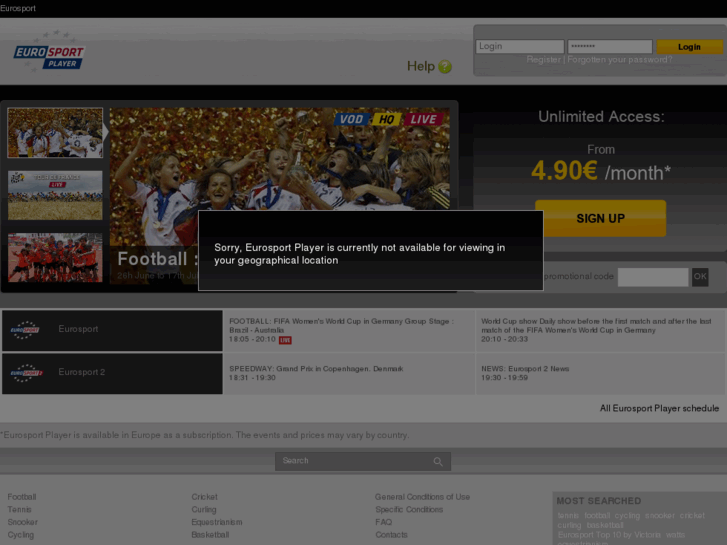Open Specific Conditions link
Viewport: 727px width, 545px height.
click(409, 509)
